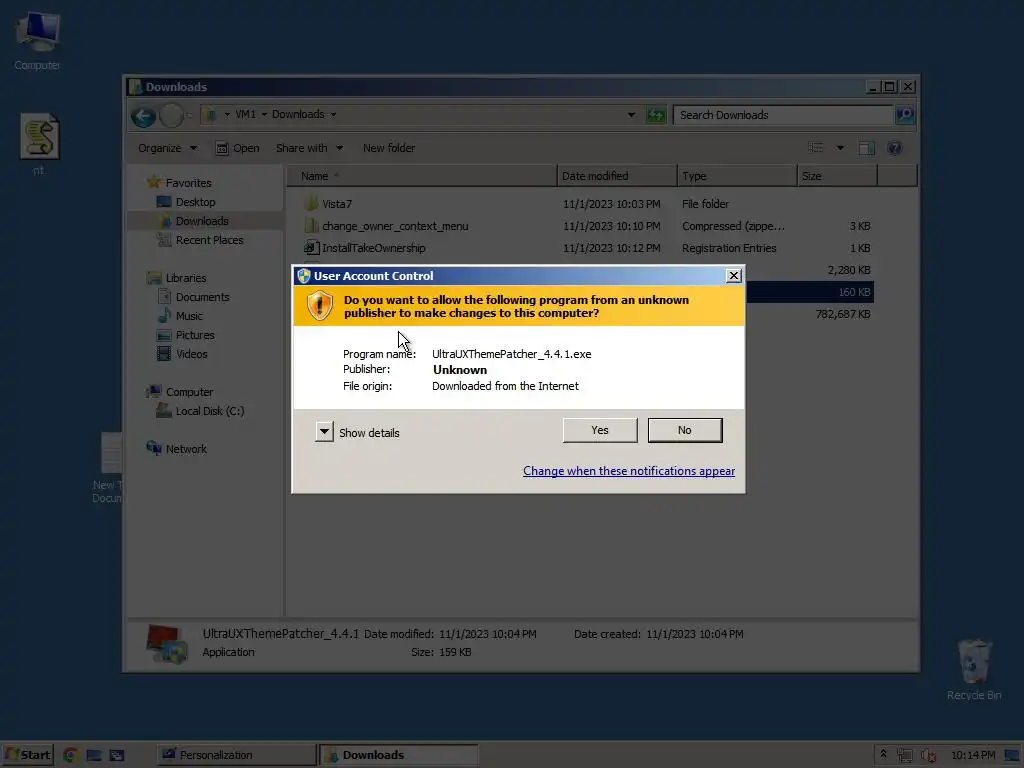Expand the Show details arrow

pos(324,432)
